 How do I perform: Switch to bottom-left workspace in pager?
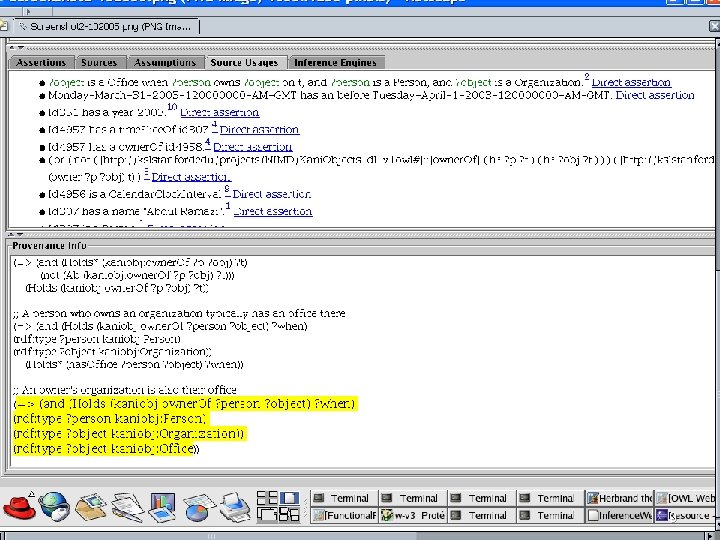[267, 514]
